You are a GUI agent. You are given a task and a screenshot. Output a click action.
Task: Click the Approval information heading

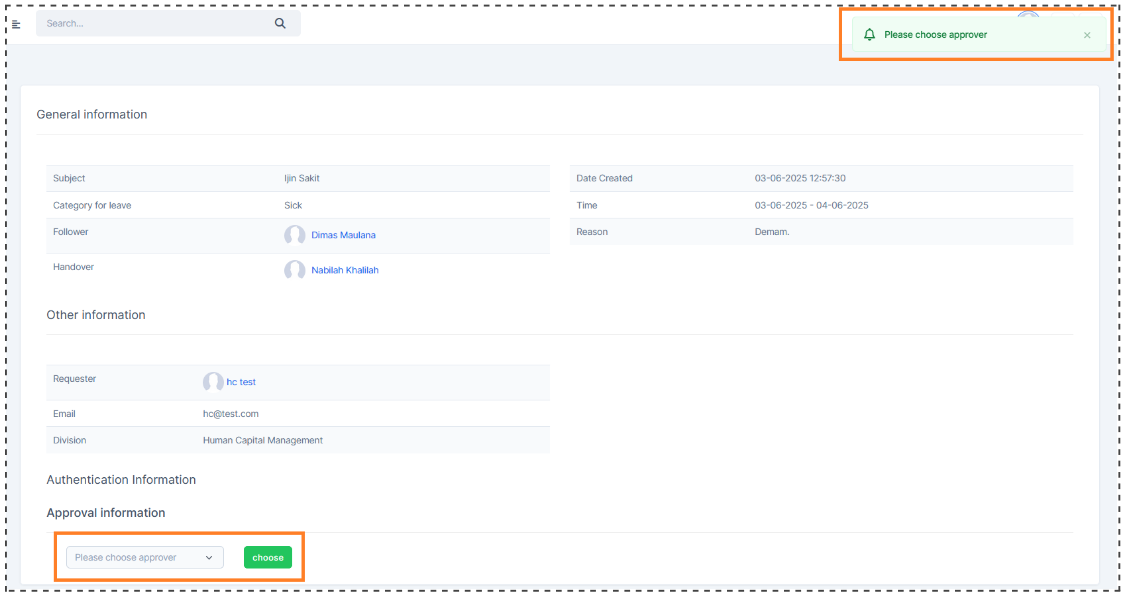point(106,513)
